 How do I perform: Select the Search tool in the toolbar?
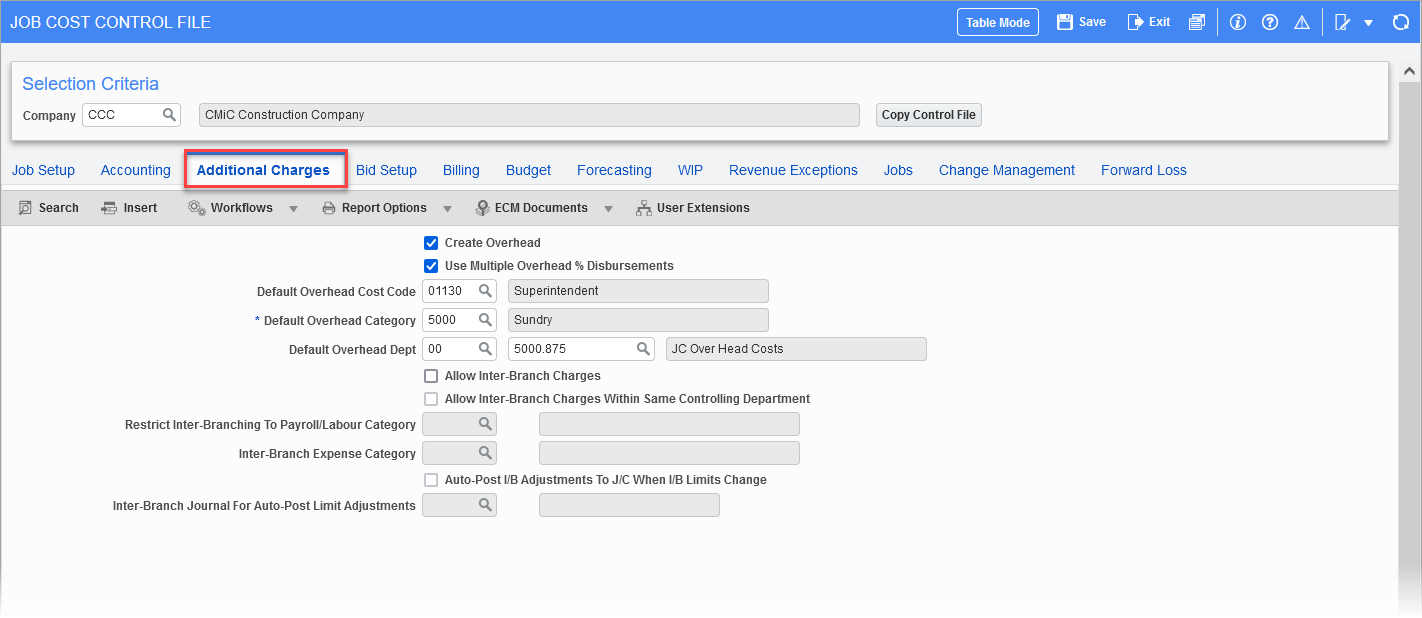click(48, 207)
